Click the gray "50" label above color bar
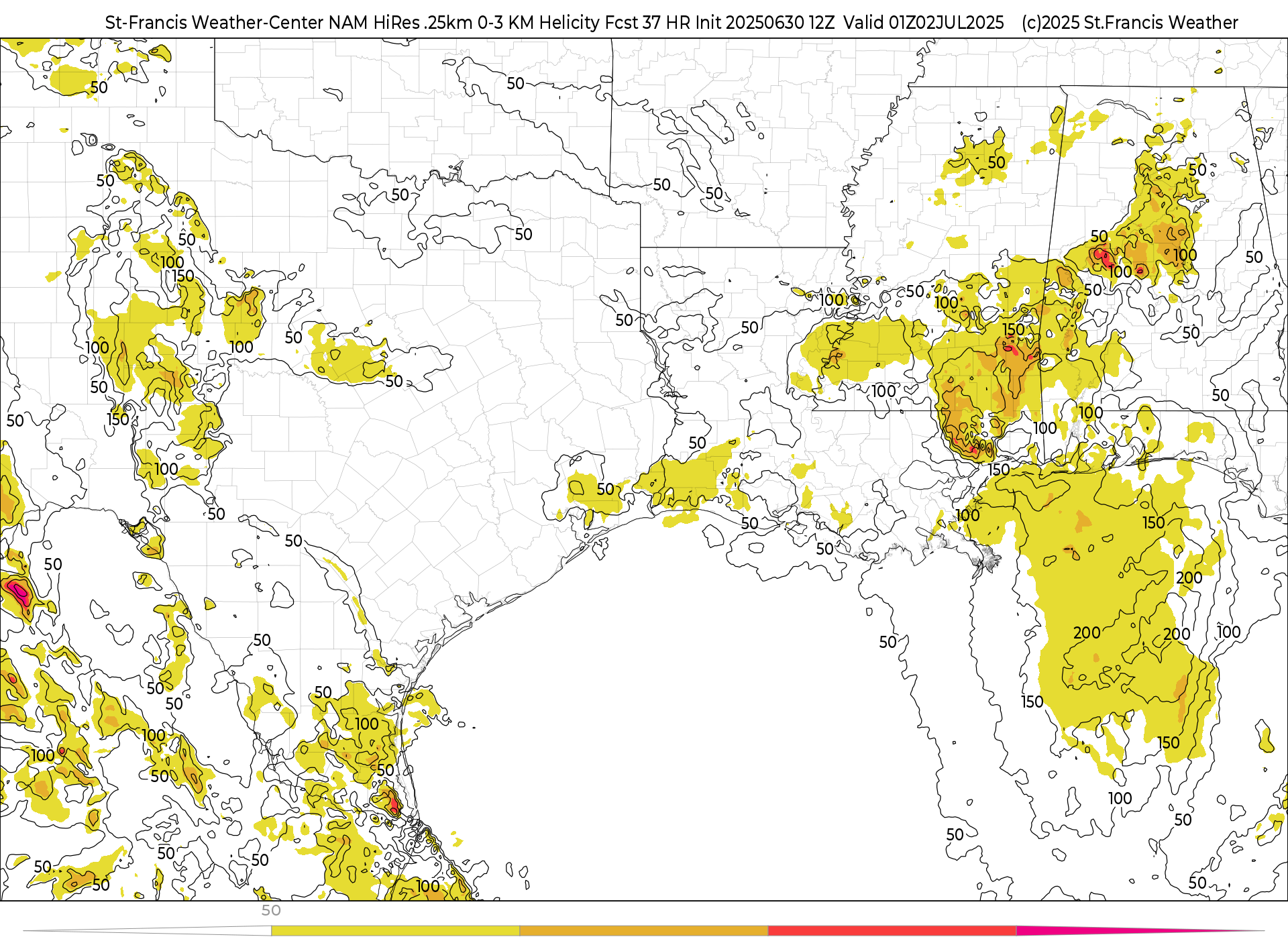 click(271, 911)
